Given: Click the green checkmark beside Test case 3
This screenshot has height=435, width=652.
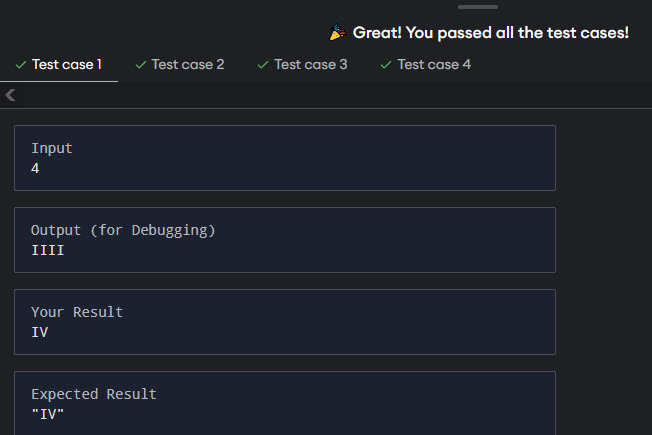Looking at the screenshot, I should (263, 65).
